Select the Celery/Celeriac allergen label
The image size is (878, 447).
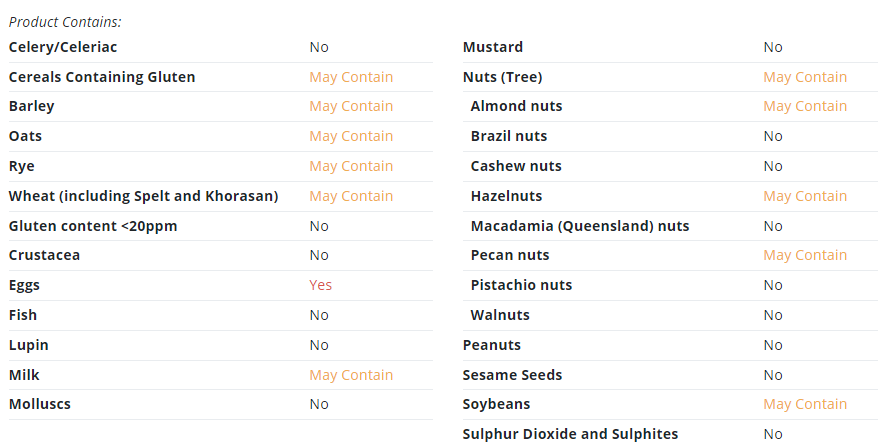[63, 47]
